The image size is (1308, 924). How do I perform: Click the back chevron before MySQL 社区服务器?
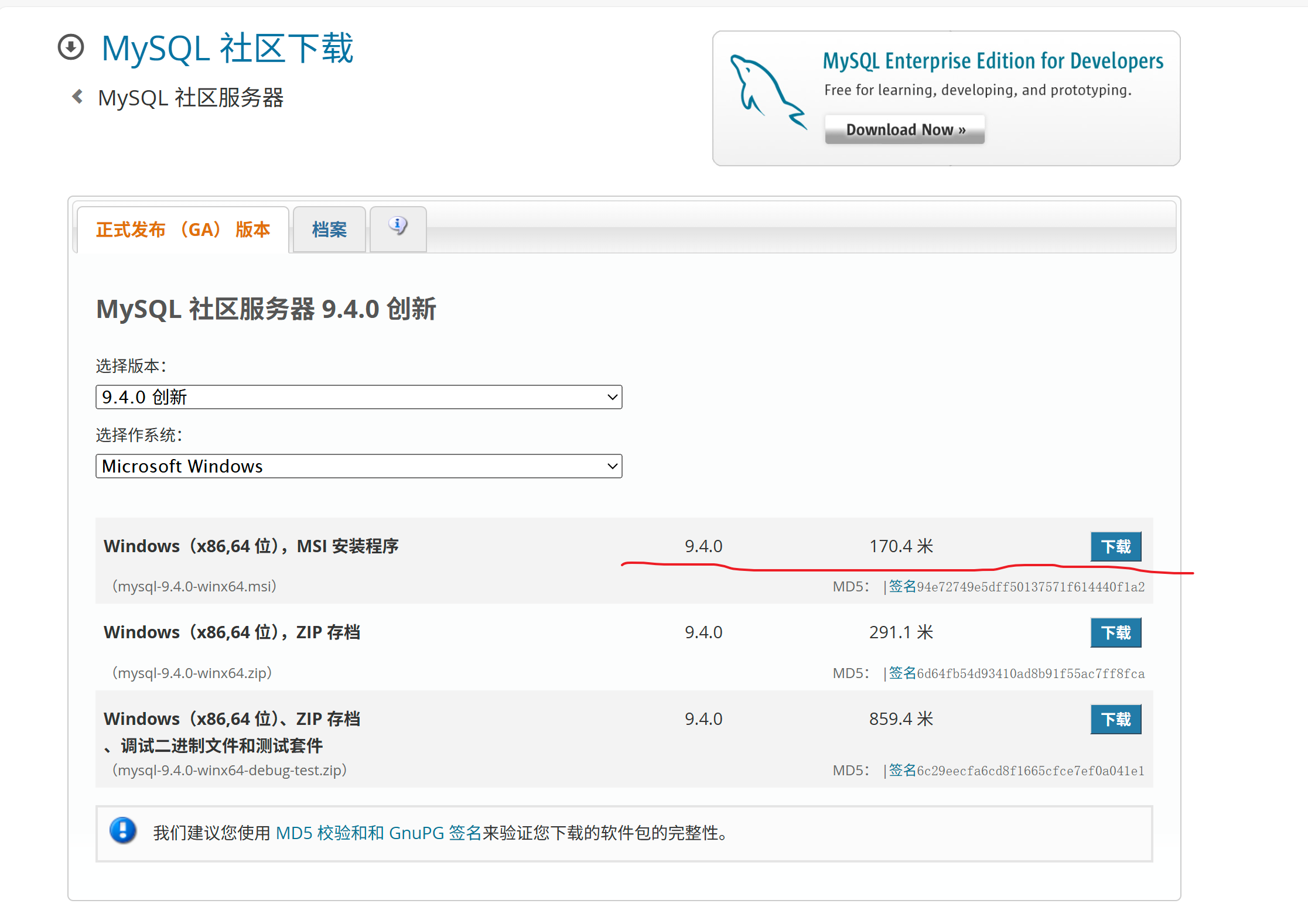(77, 97)
